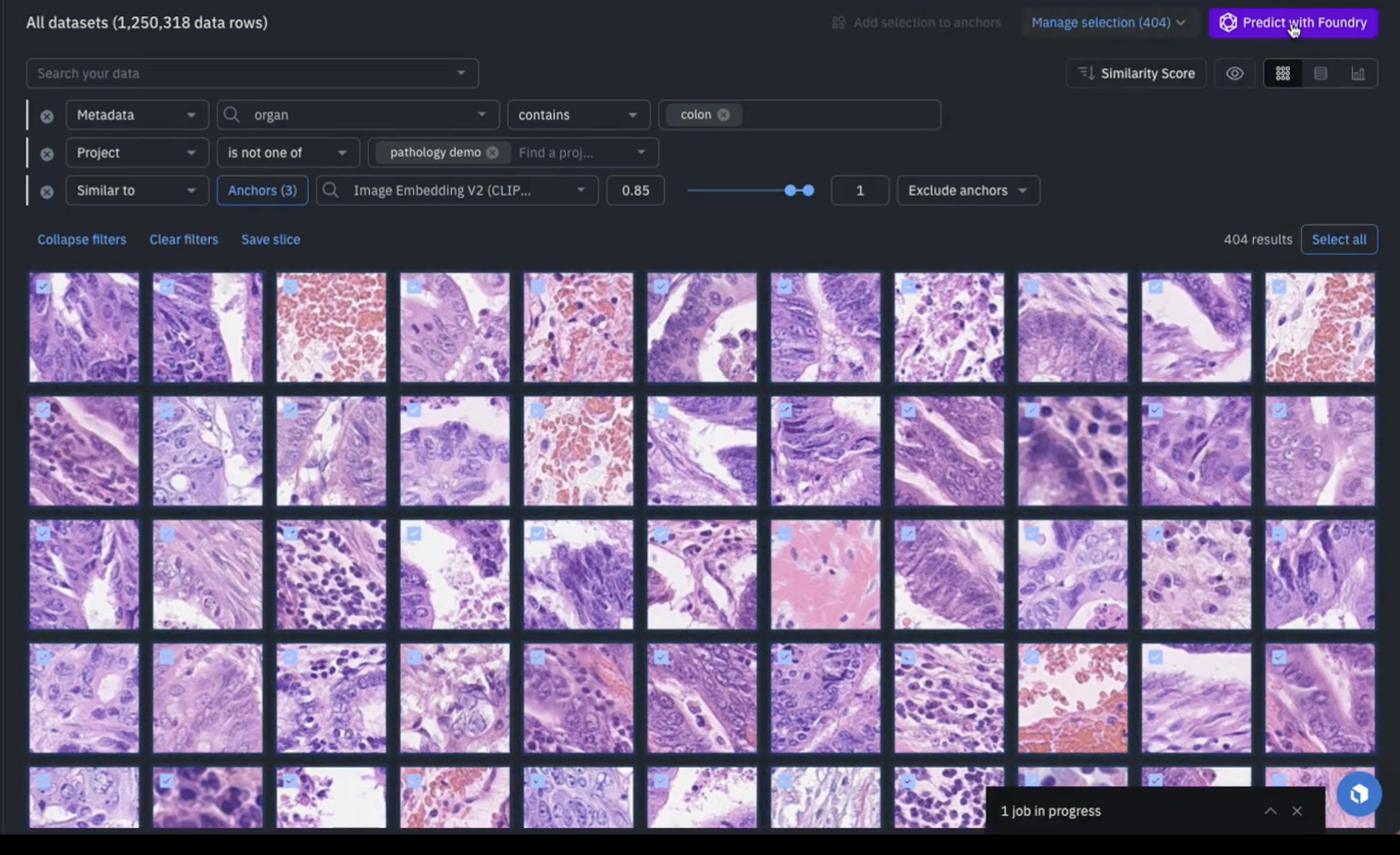1400x855 pixels.
Task: Remove the Metadata filter row
Action: pyautogui.click(x=47, y=116)
